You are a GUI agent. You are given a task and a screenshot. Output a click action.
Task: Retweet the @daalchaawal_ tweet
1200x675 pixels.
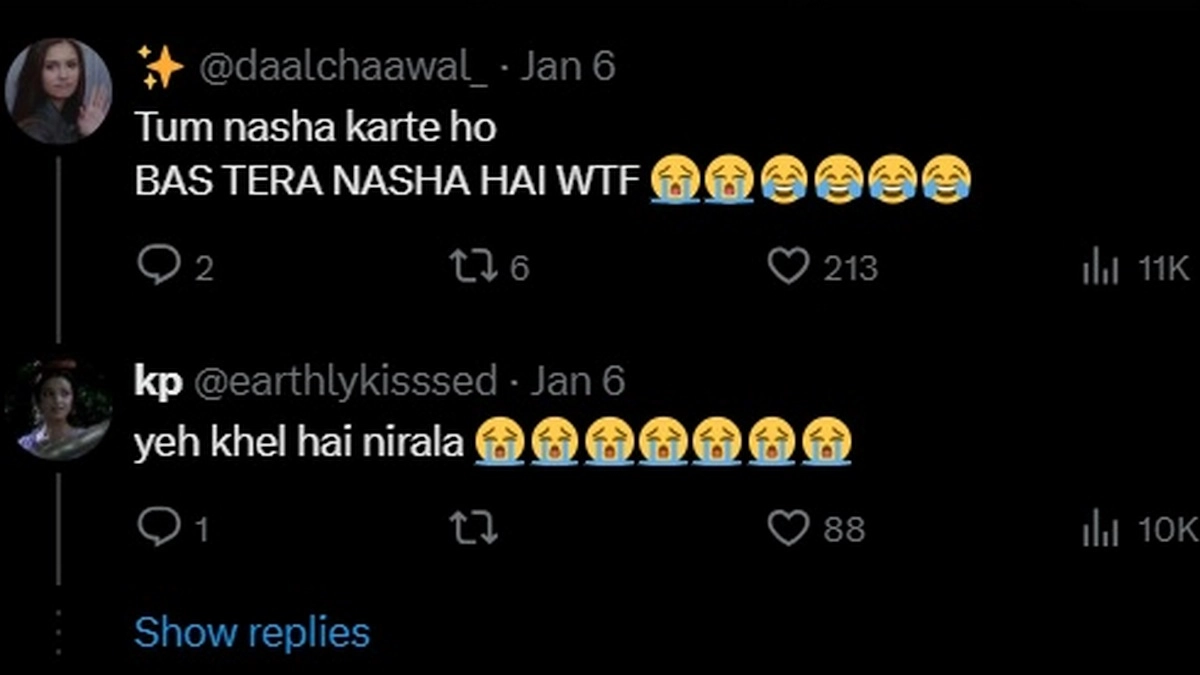click(473, 267)
